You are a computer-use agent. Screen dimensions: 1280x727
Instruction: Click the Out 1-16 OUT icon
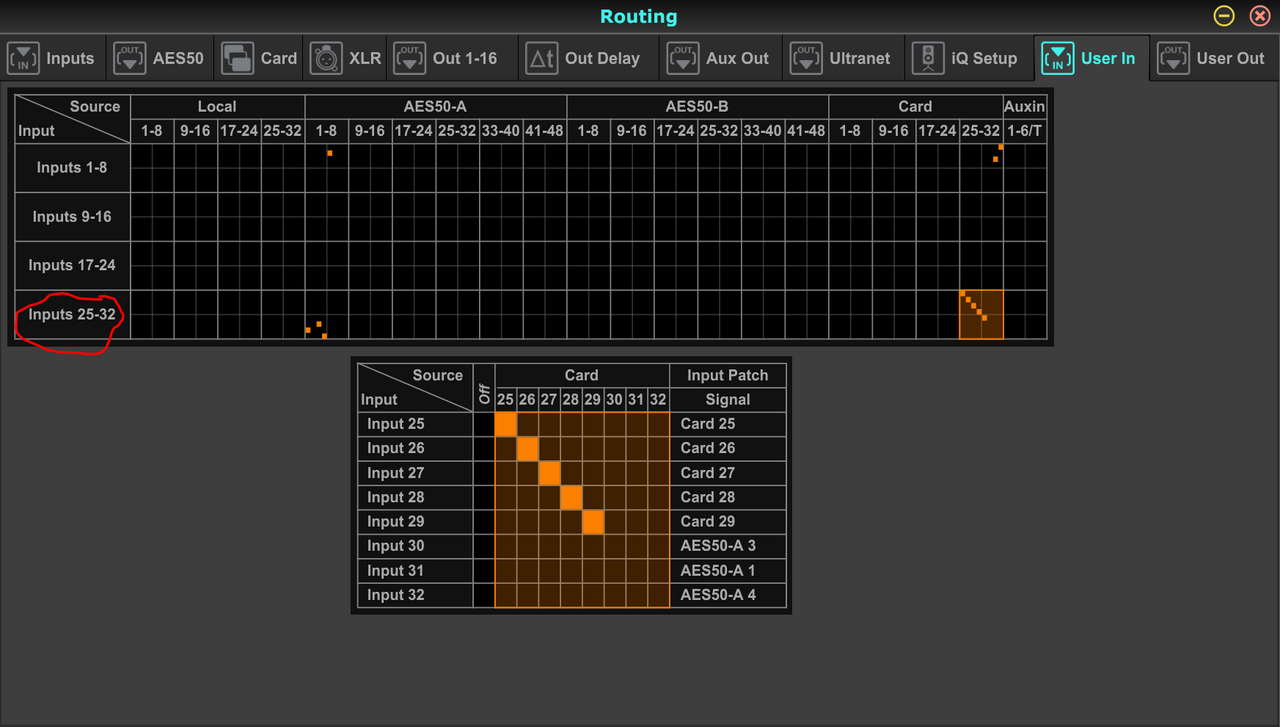[x=410, y=58]
